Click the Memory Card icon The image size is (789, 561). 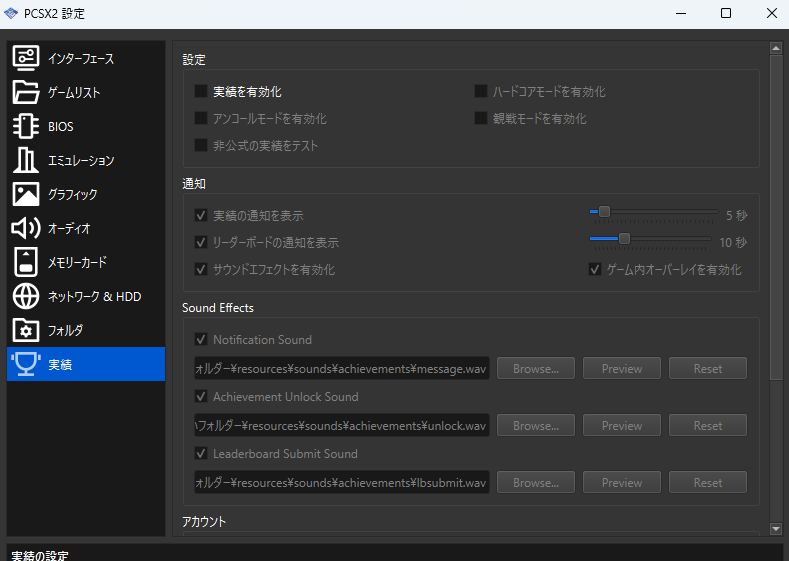click(26, 262)
